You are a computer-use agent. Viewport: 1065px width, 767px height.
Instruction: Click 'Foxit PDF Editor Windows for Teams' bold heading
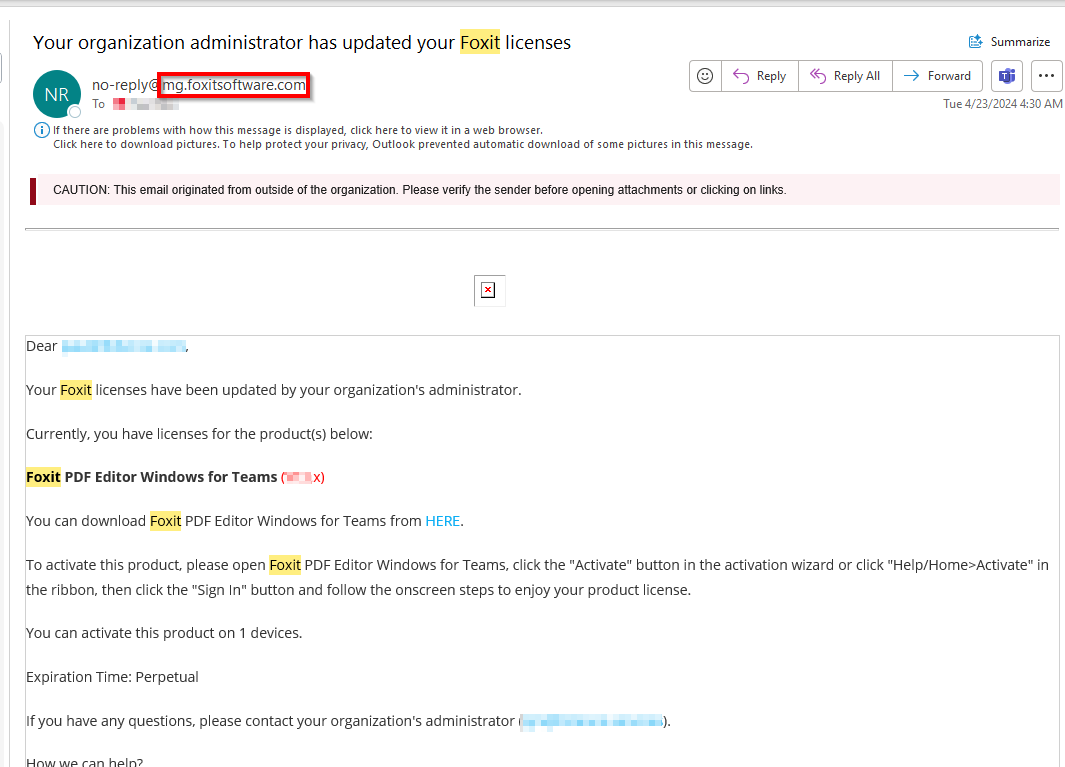(x=151, y=478)
